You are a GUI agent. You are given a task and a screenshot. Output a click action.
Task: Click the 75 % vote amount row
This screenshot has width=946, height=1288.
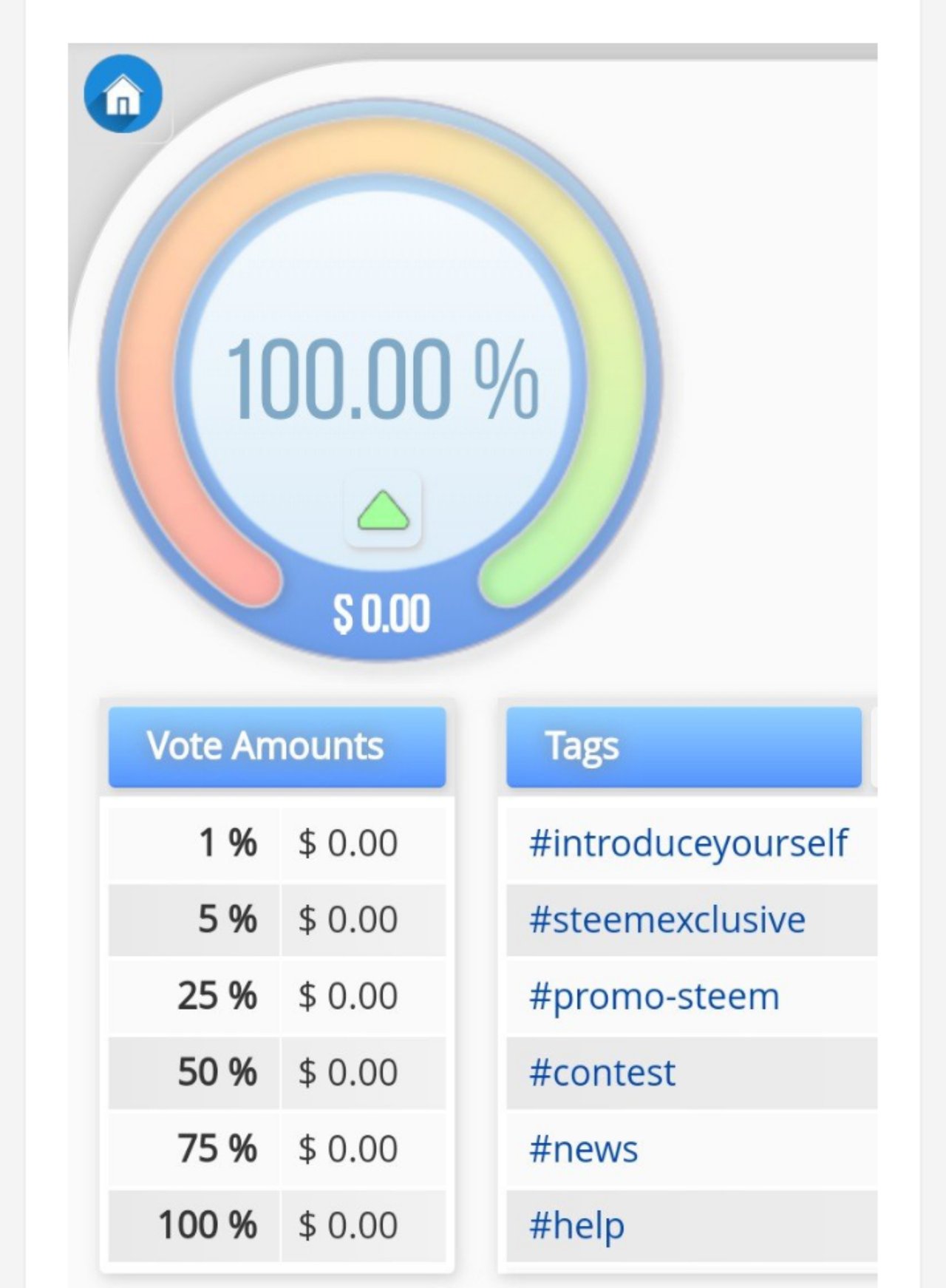click(x=277, y=1149)
